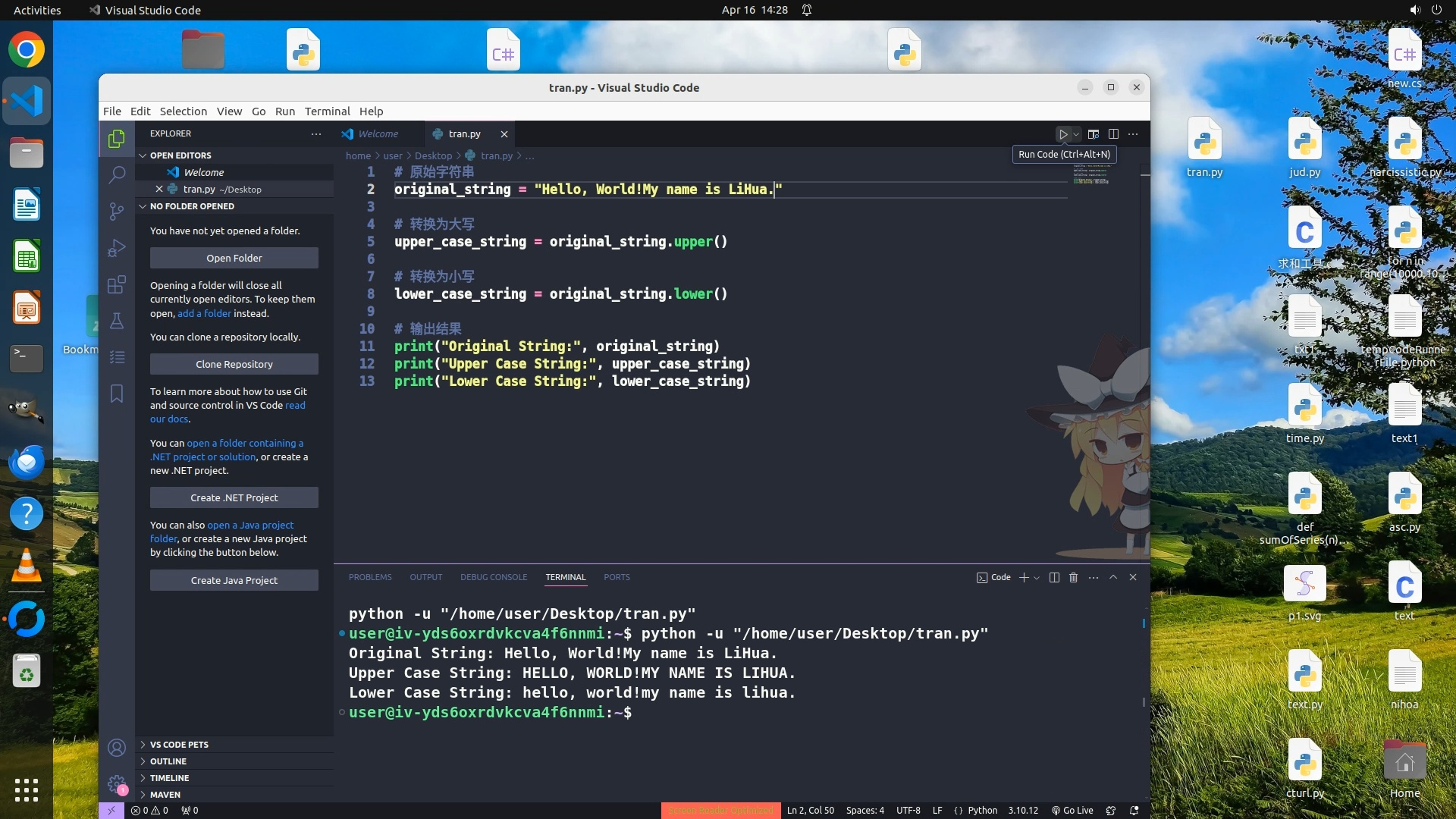The image size is (1456, 819).
Task: Open the Manage gear icon
Action: 117,783
